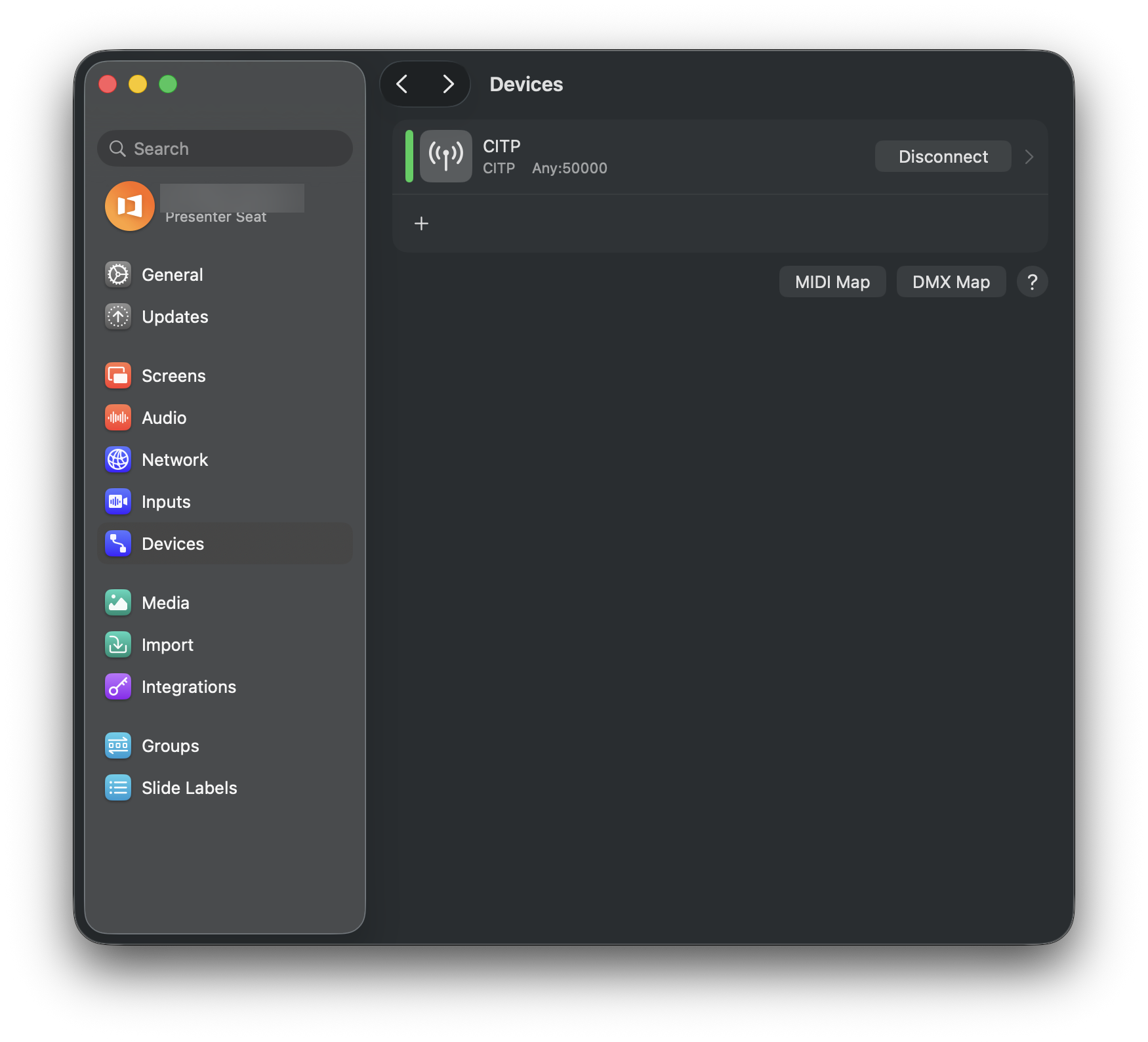This screenshot has height=1042, width=1148.
Task: Select the Import download icon
Action: coord(118,644)
